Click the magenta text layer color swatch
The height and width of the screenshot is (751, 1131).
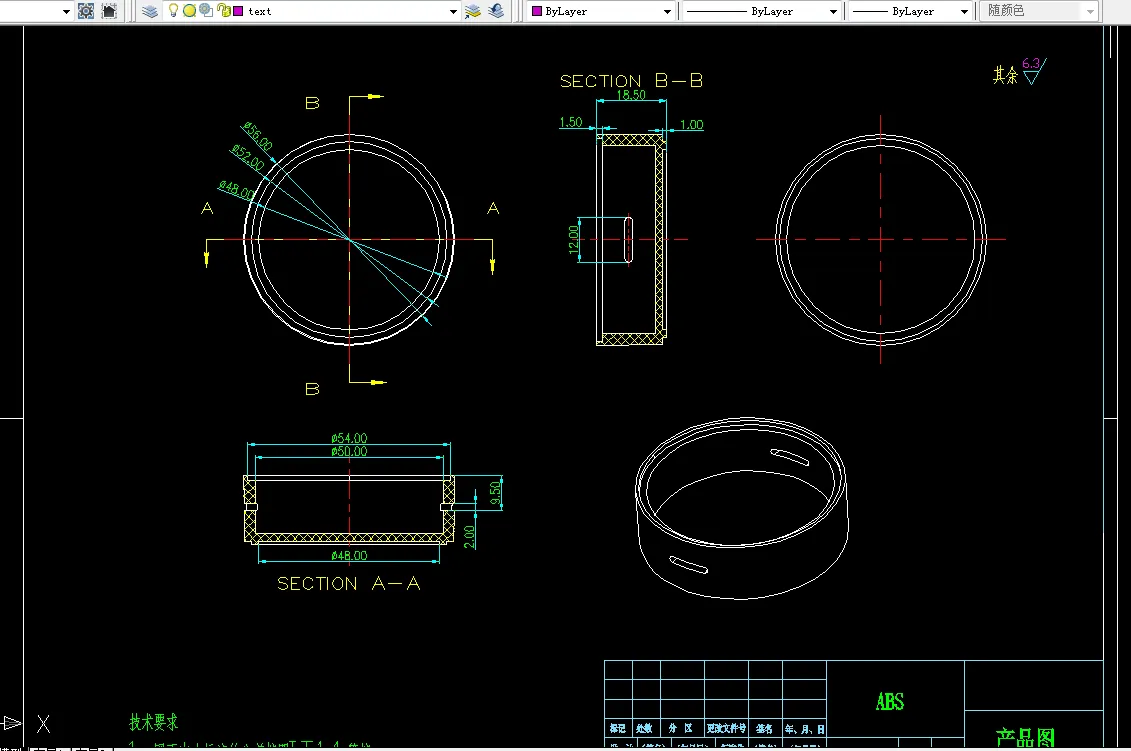coord(239,11)
